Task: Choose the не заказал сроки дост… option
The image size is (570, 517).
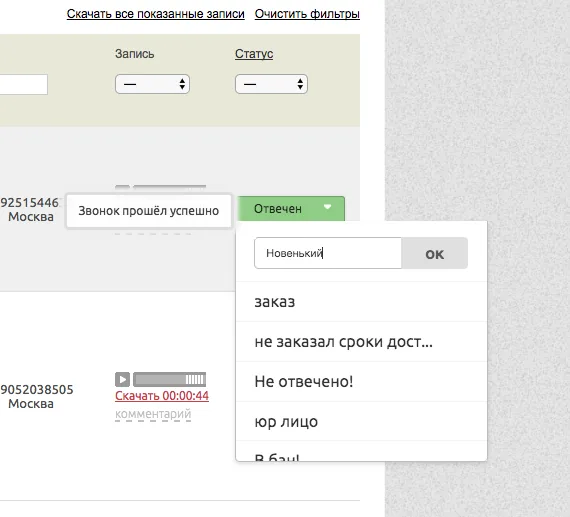Action: 361,342
